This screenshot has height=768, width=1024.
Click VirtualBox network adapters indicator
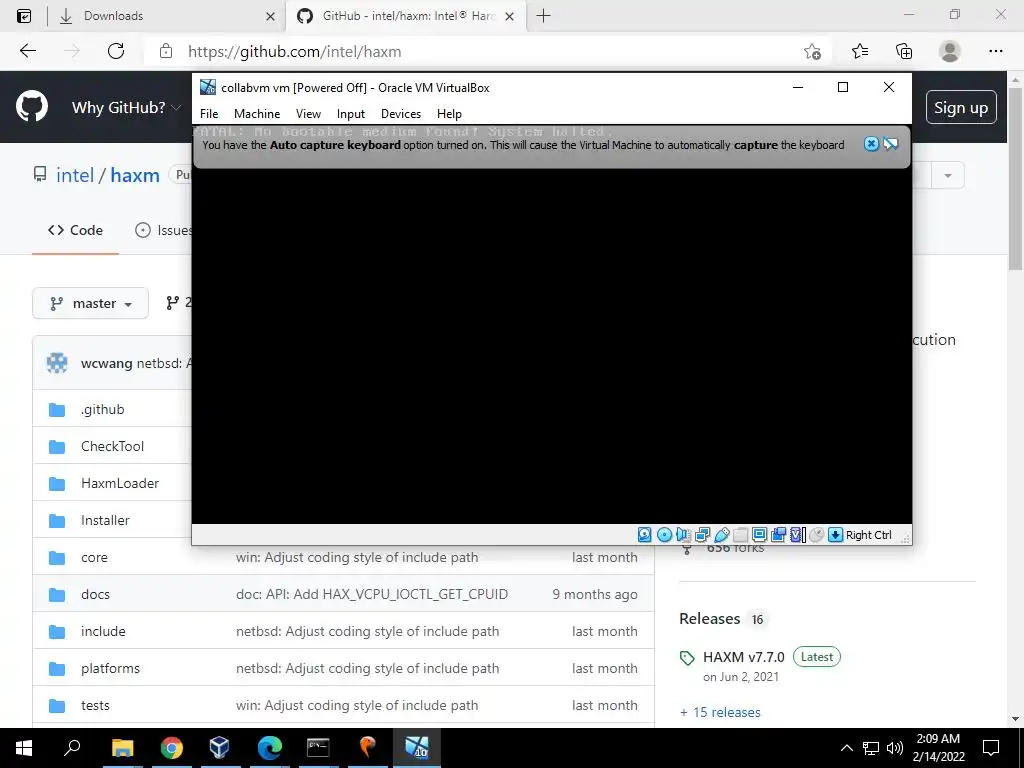pyautogui.click(x=702, y=535)
